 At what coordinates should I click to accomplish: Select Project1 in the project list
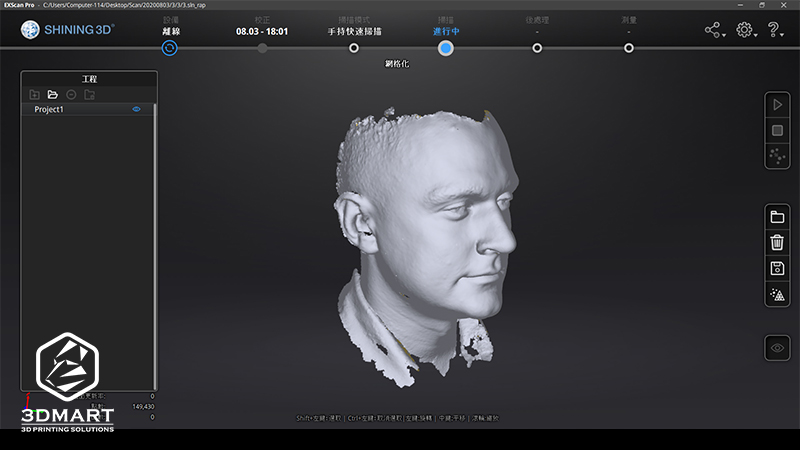50,109
